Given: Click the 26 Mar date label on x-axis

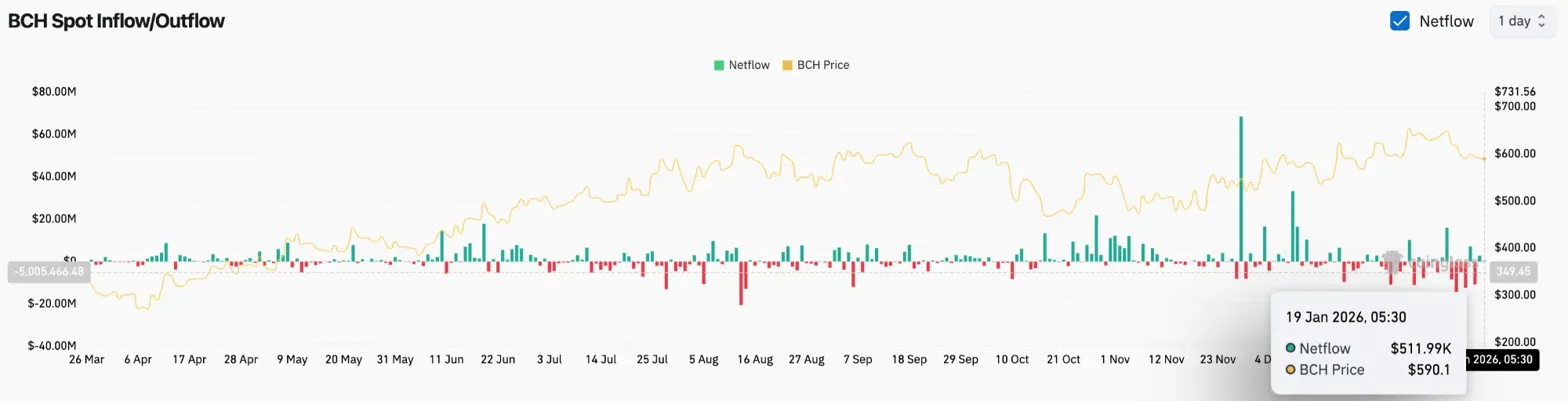Looking at the screenshot, I should pos(86,359).
